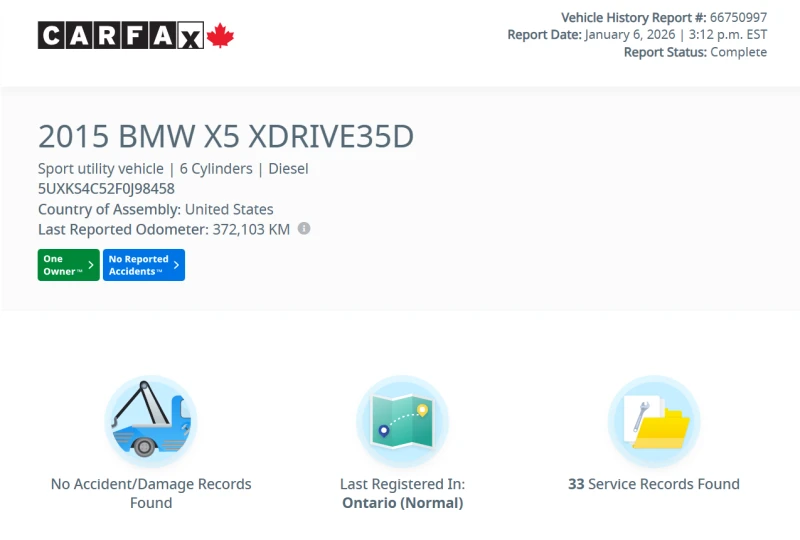Viewport: 800px width, 540px height.
Task: Expand the No Reported Accidents badge chevron
Action: [176, 265]
